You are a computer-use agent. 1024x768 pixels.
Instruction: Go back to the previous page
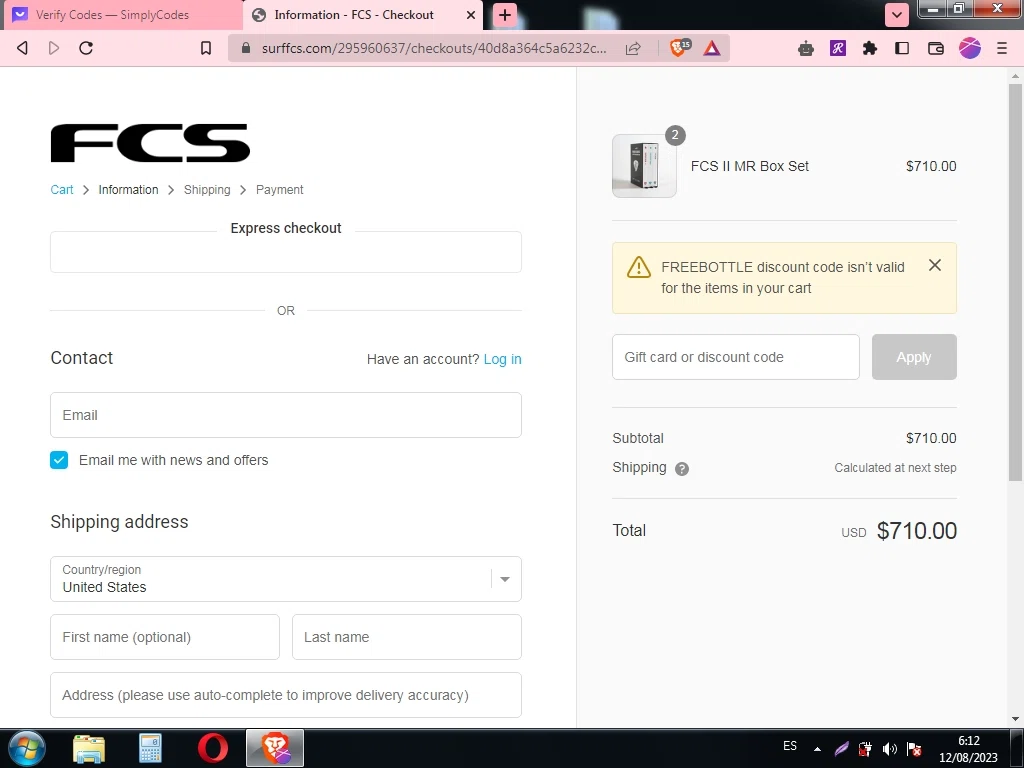[x=22, y=48]
